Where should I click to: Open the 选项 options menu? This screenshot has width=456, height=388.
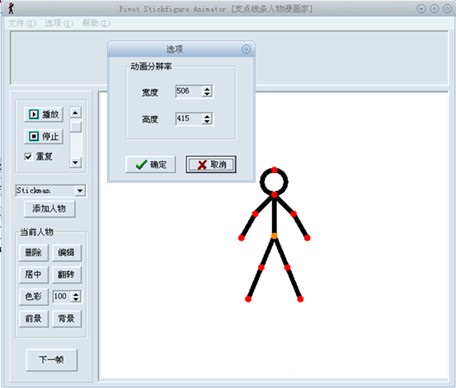click(x=59, y=23)
